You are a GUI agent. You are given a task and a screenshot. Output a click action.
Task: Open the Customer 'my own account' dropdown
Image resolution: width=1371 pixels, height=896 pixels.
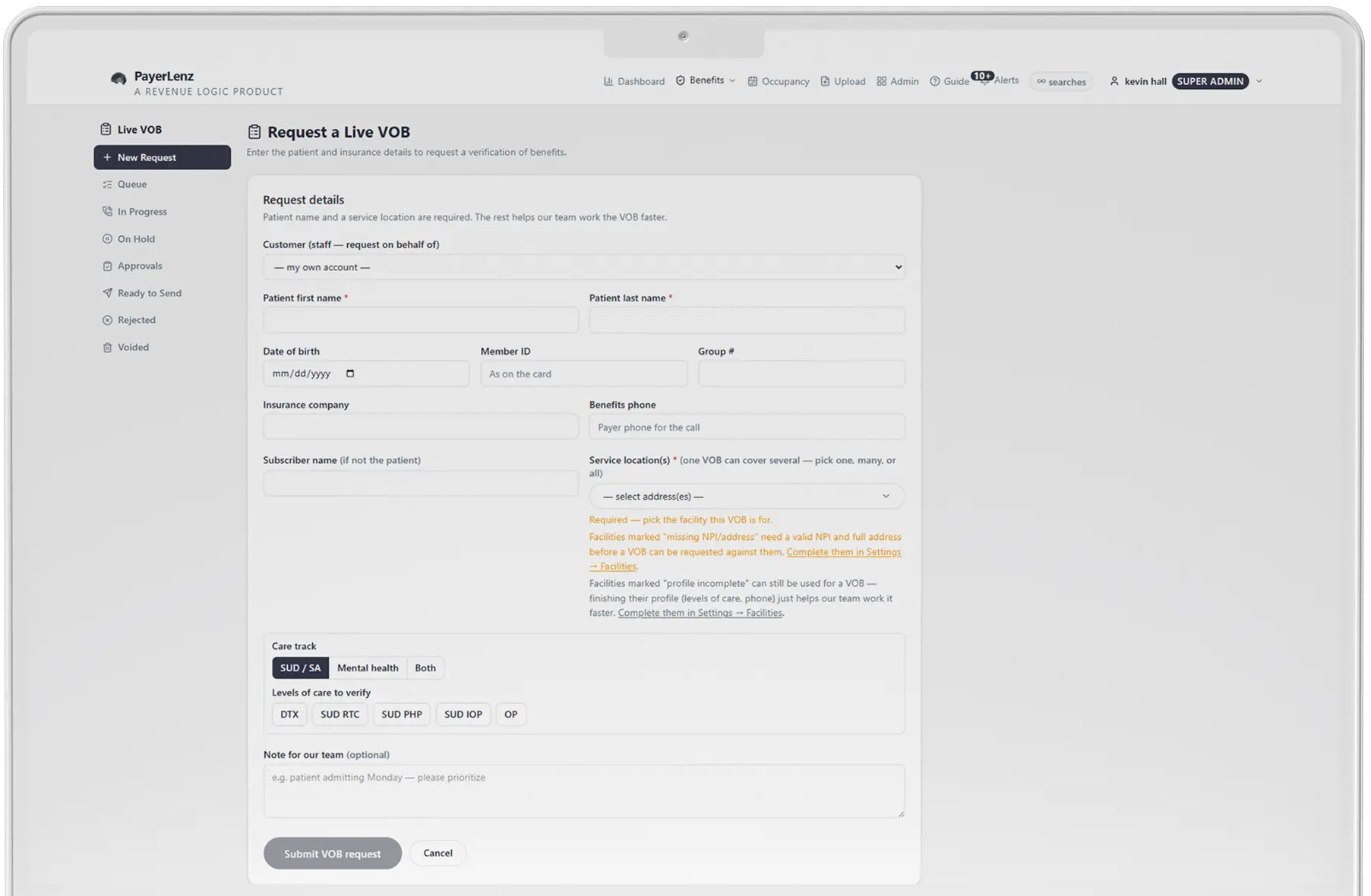point(584,267)
